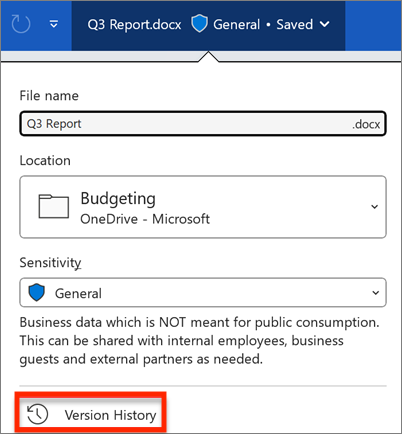
Task: Click the Q3 Report file name field
Action: click(203, 124)
